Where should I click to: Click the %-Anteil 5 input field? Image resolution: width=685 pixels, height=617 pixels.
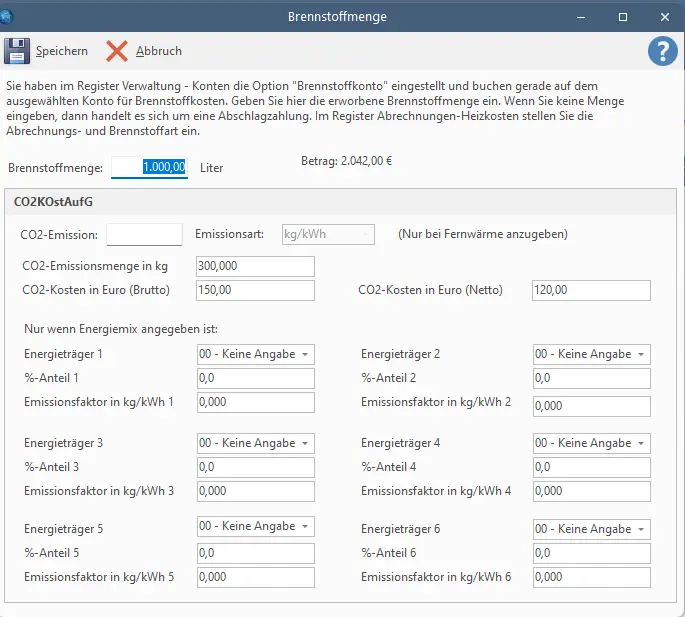pyautogui.click(x=256, y=553)
